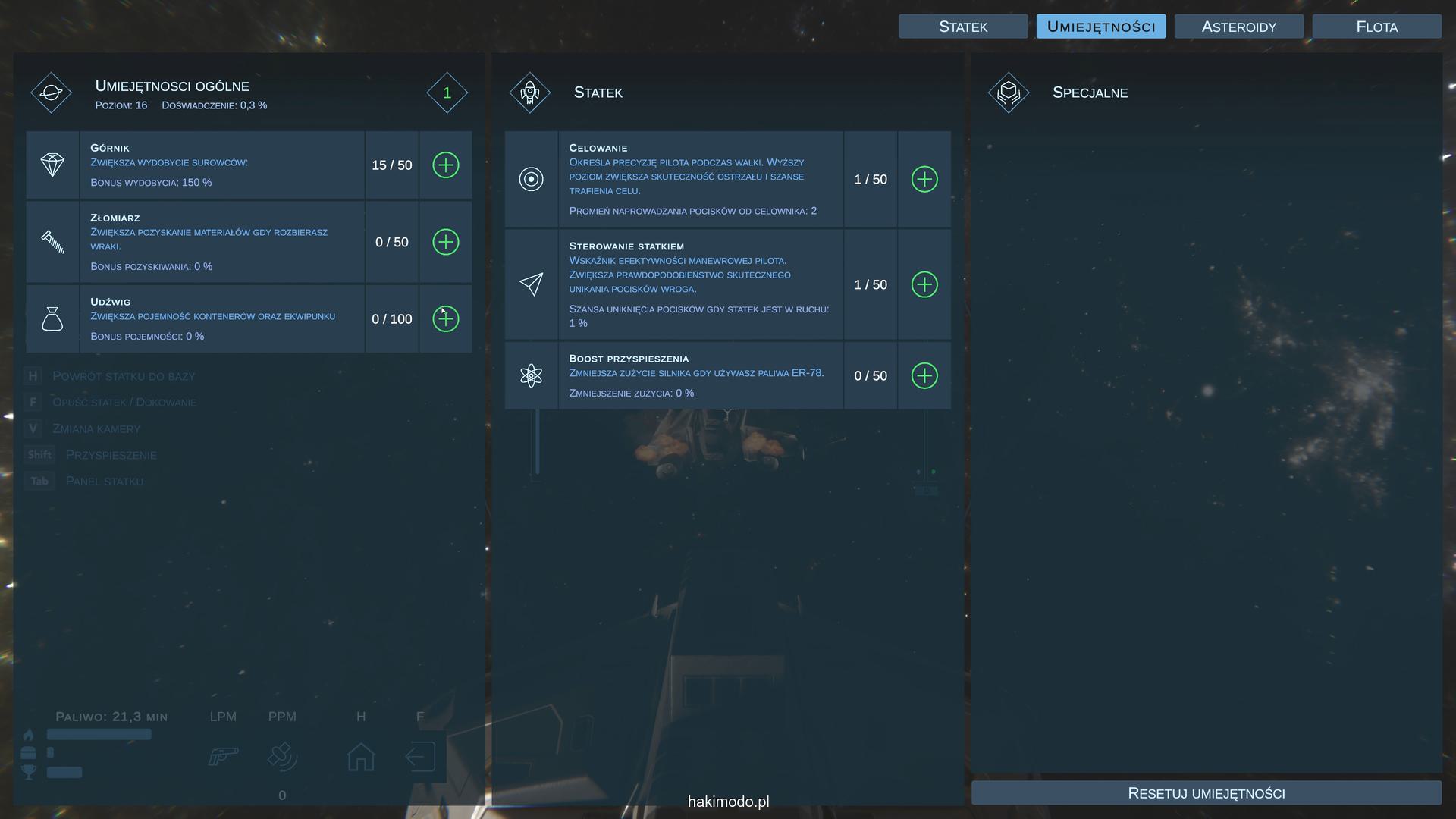Click the Udźwig sack icon
Image resolution: width=1456 pixels, height=819 pixels.
(x=52, y=319)
